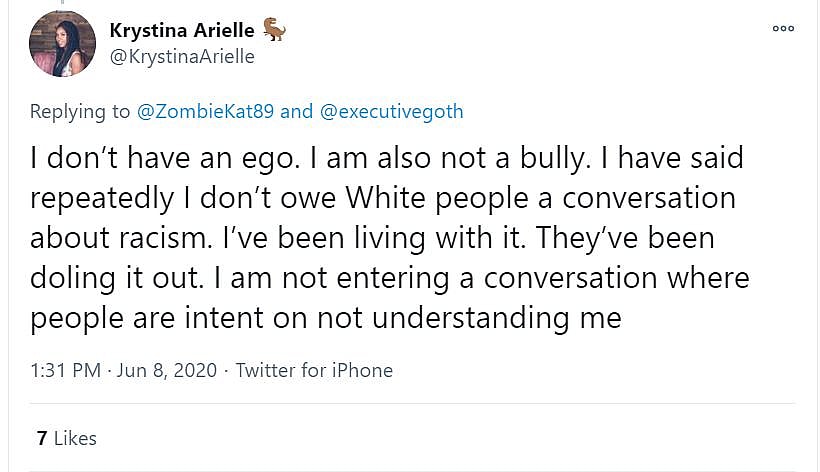
Task: Open the three-dot more options menu
Action: (x=783, y=28)
